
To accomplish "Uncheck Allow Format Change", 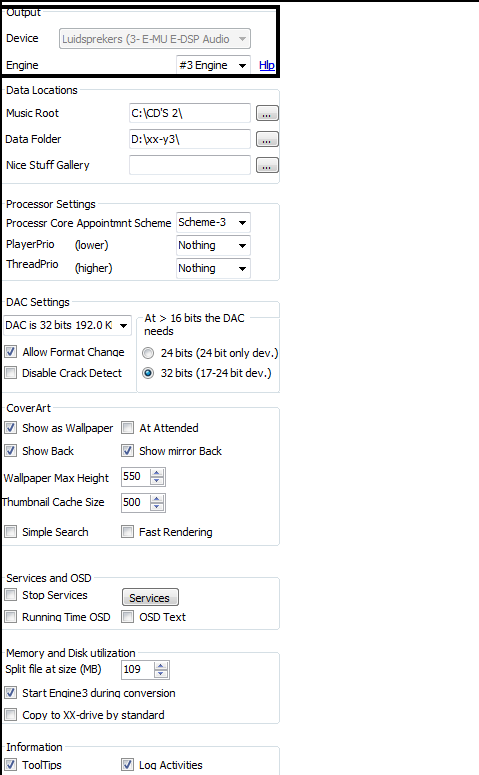I will 10,351.
